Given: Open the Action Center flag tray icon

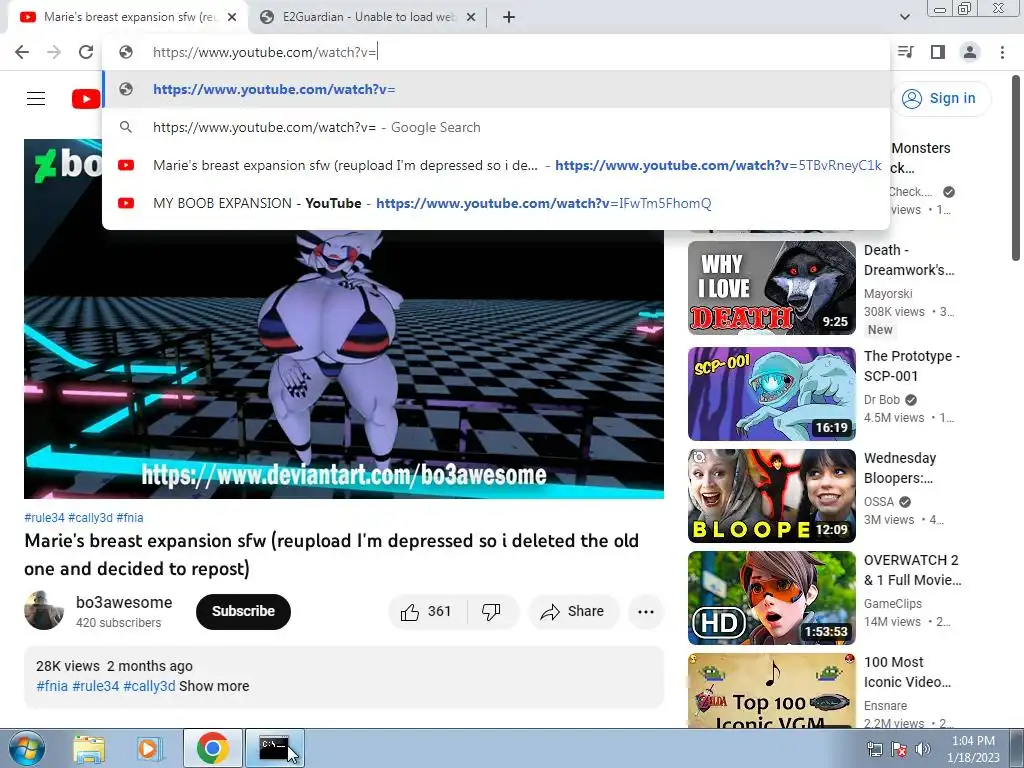Looking at the screenshot, I should [899, 749].
